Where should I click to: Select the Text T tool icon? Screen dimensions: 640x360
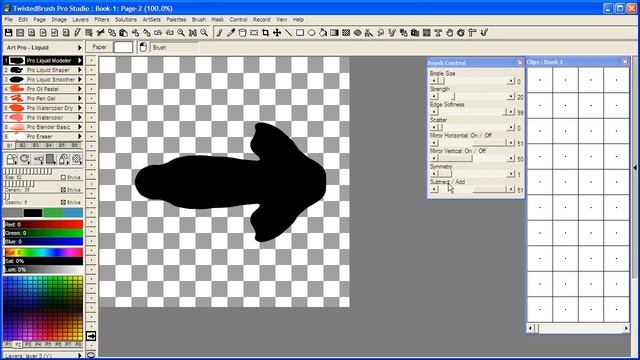(438, 33)
